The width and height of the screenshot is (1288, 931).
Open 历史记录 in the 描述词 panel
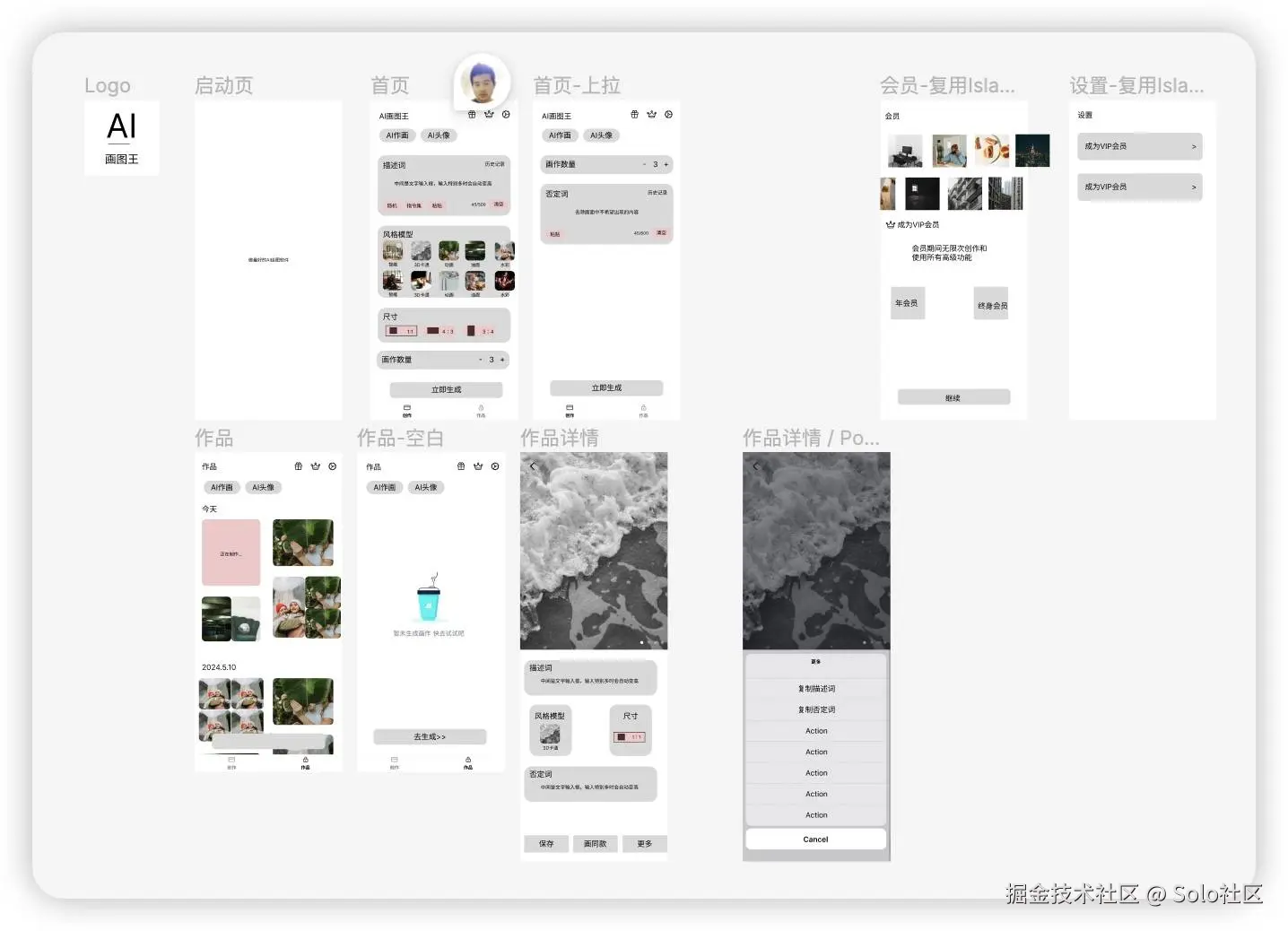pyautogui.click(x=494, y=165)
